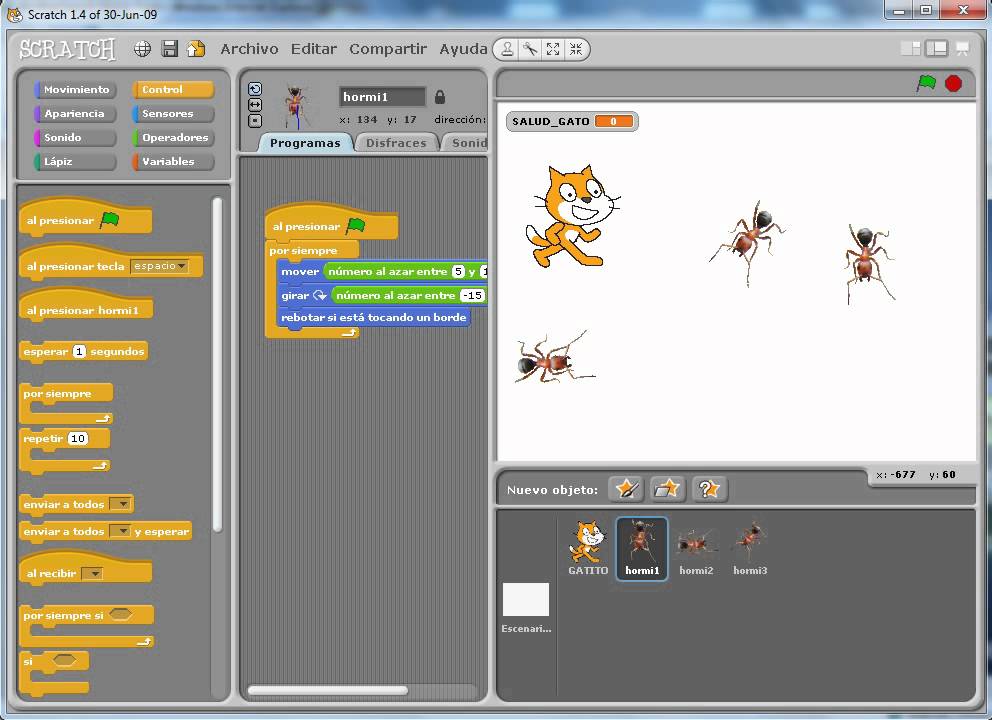Open the Archivo menu
The height and width of the screenshot is (720, 992).
click(249, 49)
